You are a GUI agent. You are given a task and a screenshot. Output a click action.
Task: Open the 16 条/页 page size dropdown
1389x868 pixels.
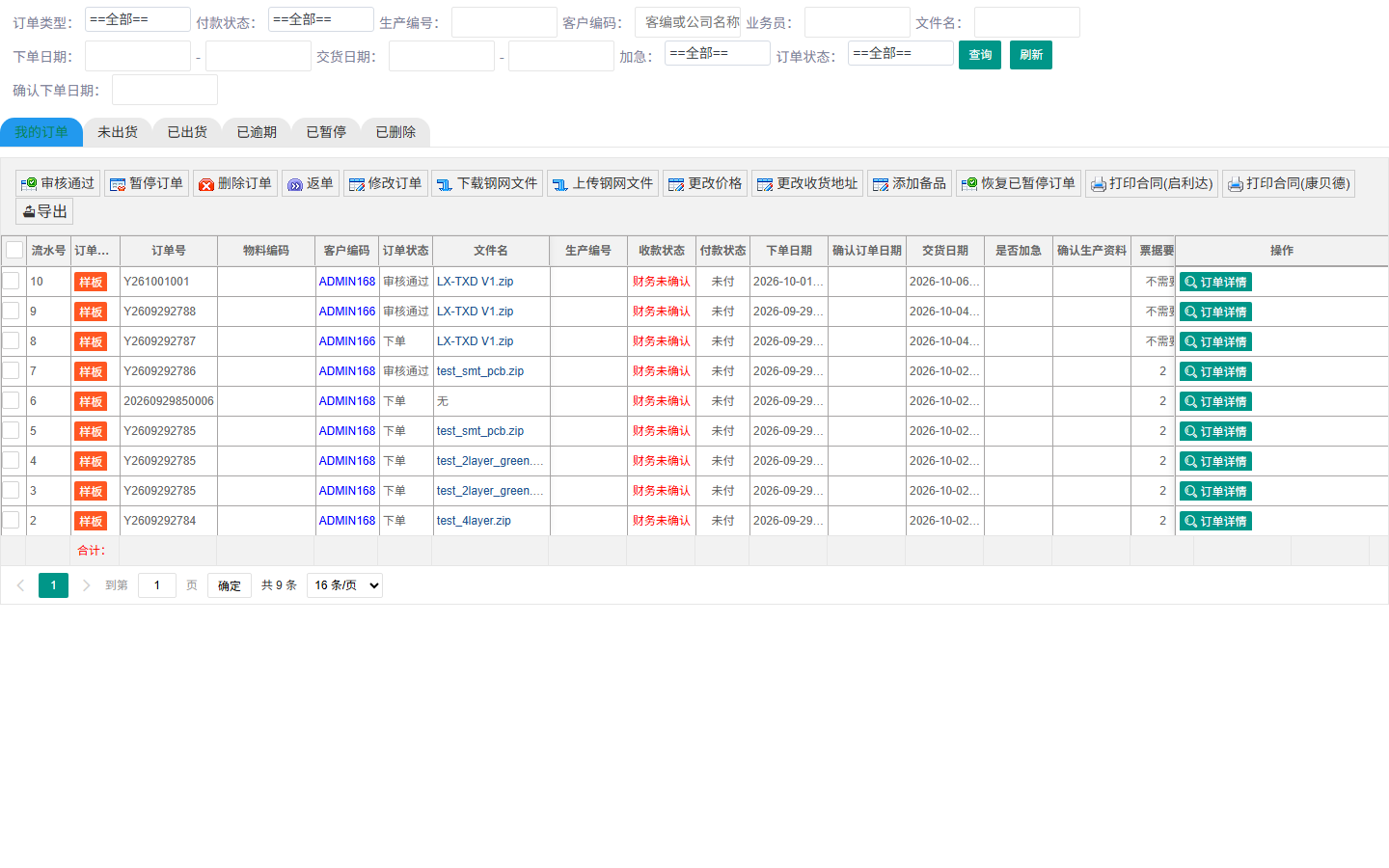coord(344,585)
